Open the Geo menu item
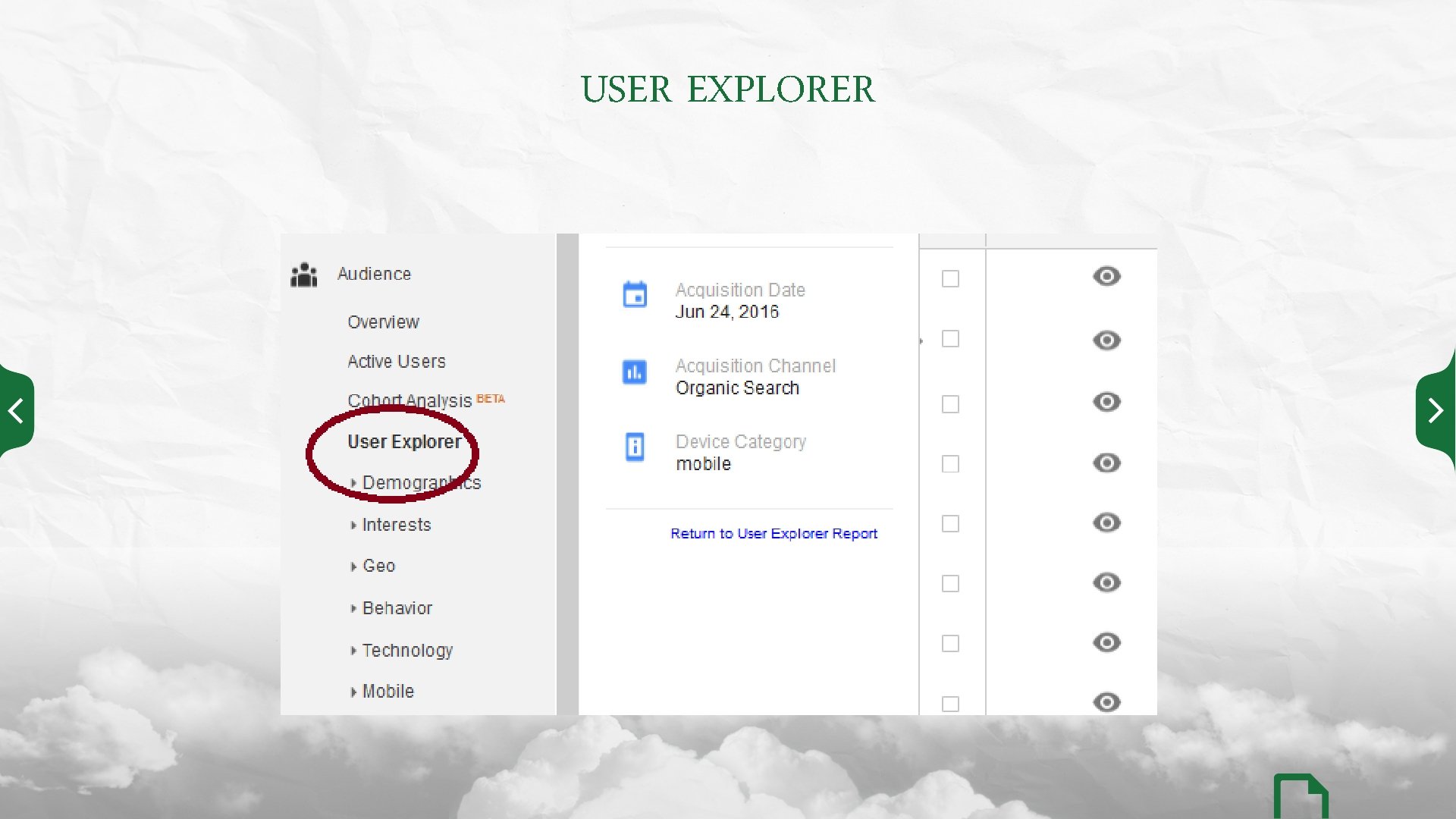 [x=379, y=566]
